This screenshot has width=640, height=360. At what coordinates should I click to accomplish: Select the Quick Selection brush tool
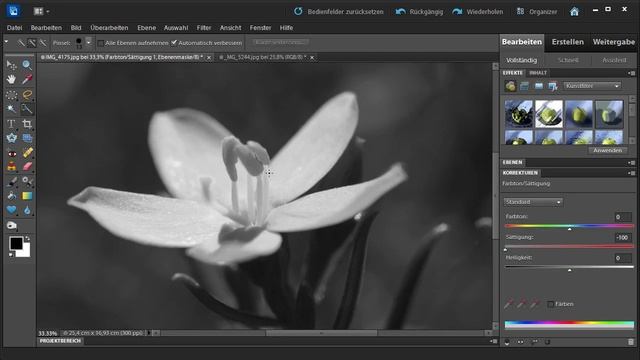[x=27, y=109]
